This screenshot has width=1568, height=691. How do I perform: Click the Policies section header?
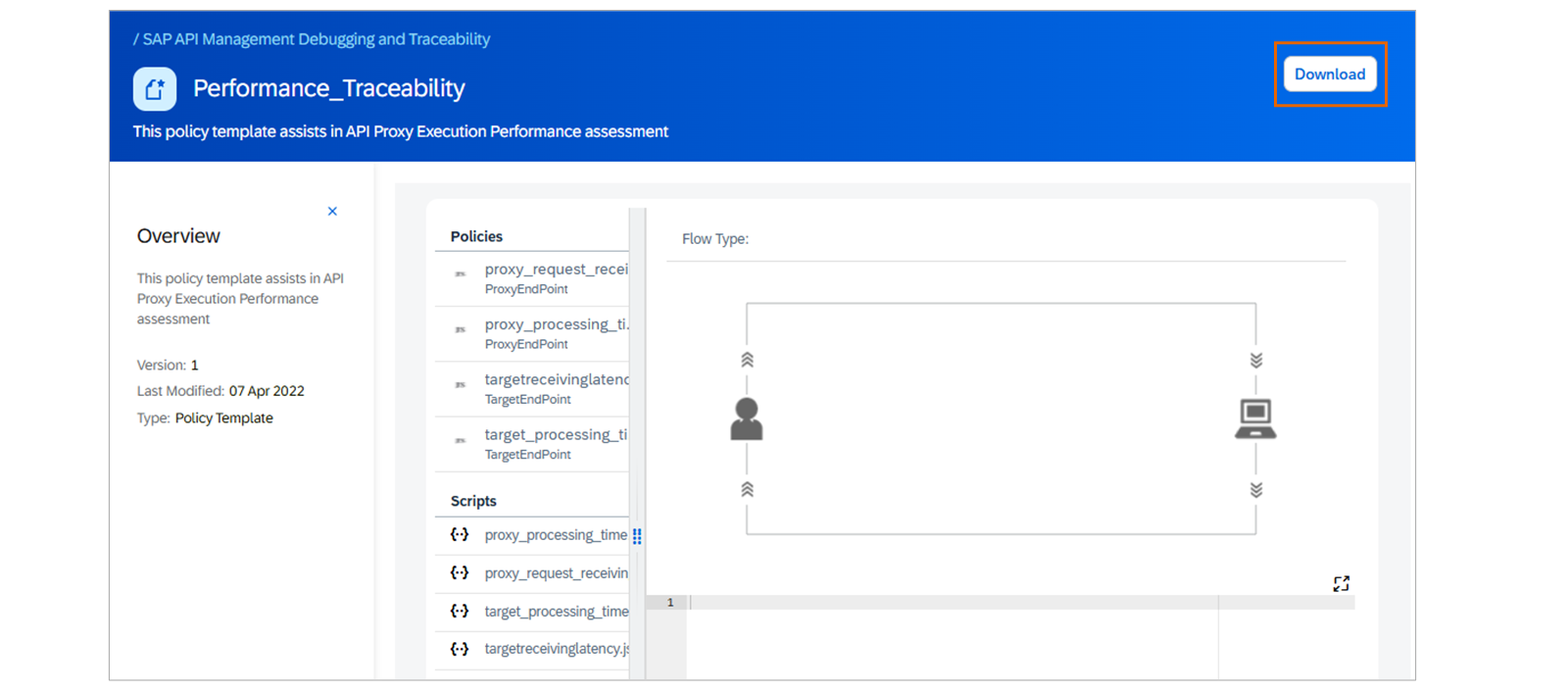point(476,237)
